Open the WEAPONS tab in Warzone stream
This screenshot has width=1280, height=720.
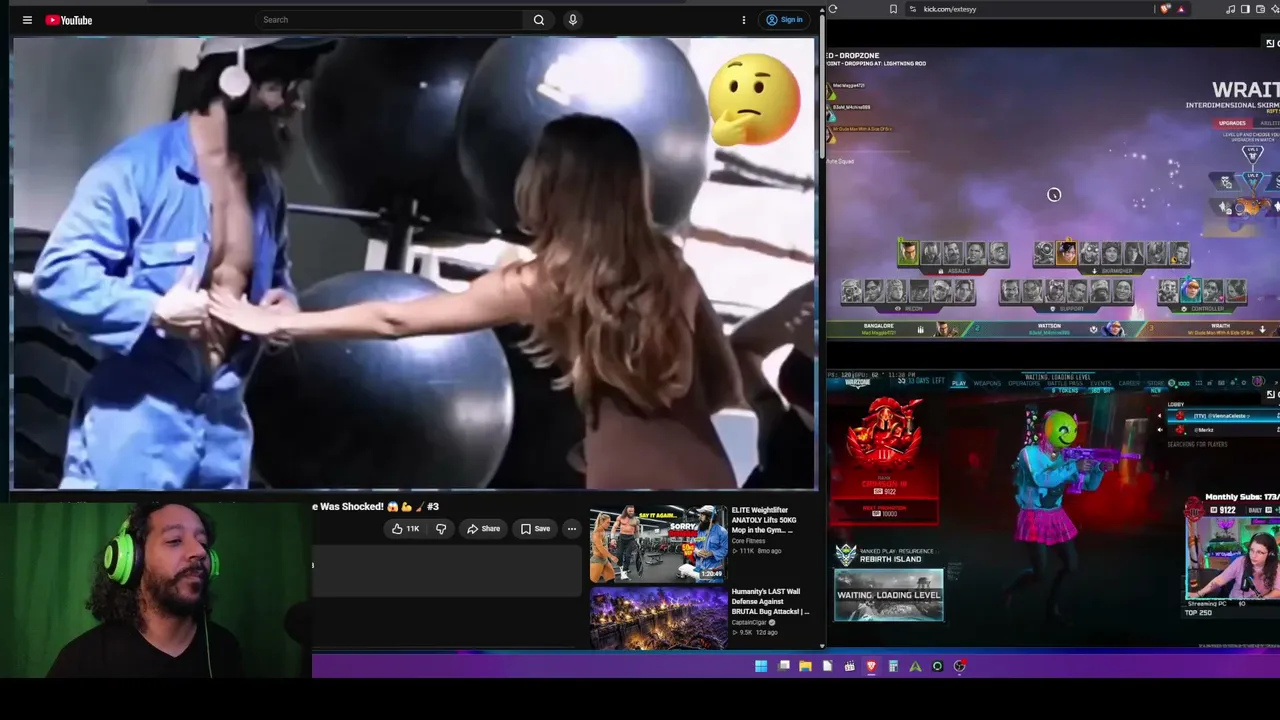(987, 383)
